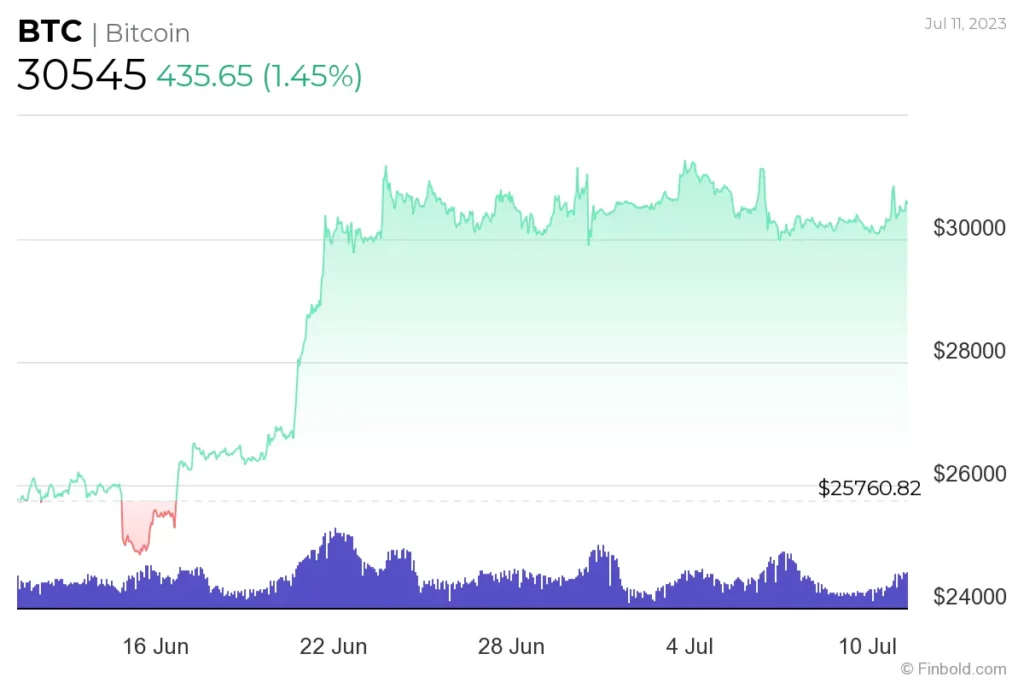
Task: Click the 4 Jul date marker
Action: coord(690,646)
